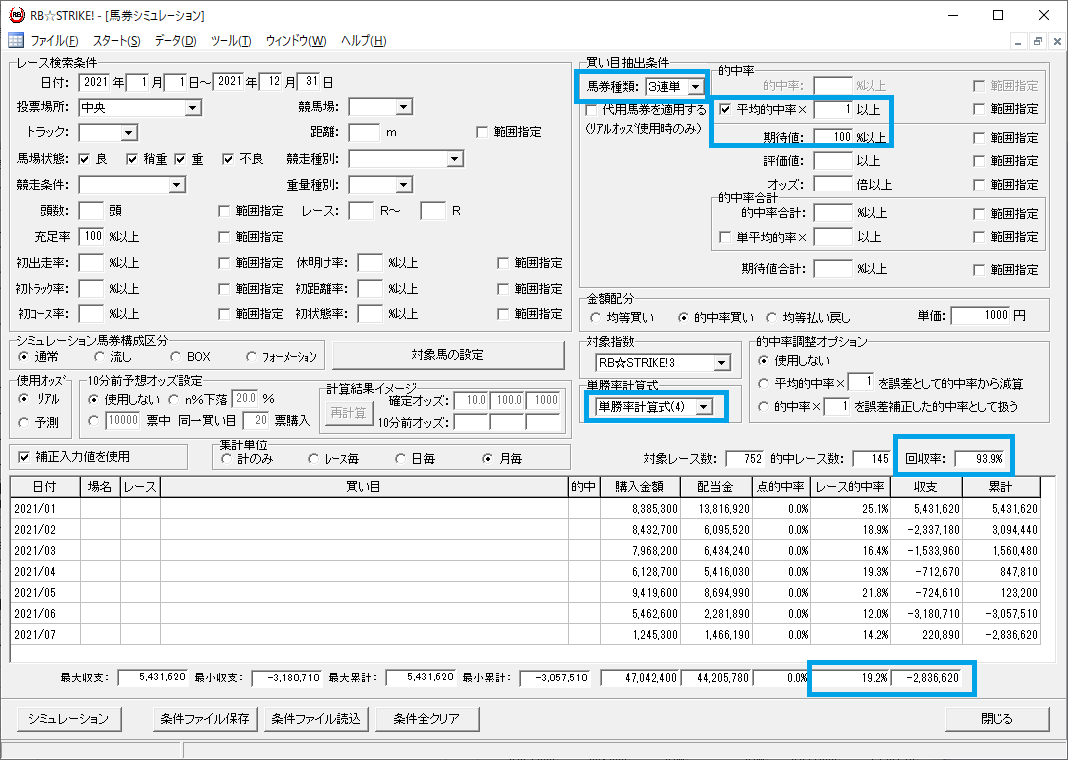The width and height of the screenshot is (1068, 760).
Task: Open the ヘルプ(H) menu
Action: click(363, 41)
